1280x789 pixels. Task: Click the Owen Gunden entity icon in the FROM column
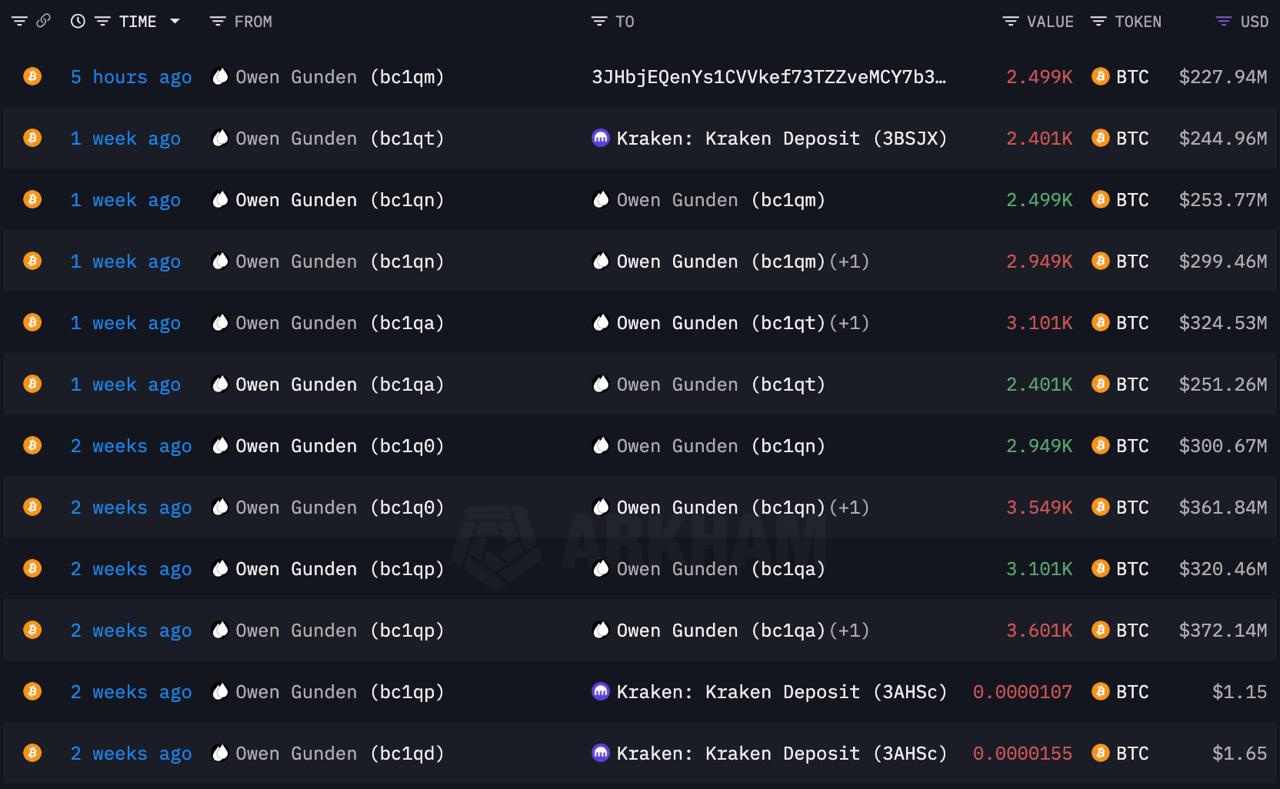pyautogui.click(x=220, y=77)
